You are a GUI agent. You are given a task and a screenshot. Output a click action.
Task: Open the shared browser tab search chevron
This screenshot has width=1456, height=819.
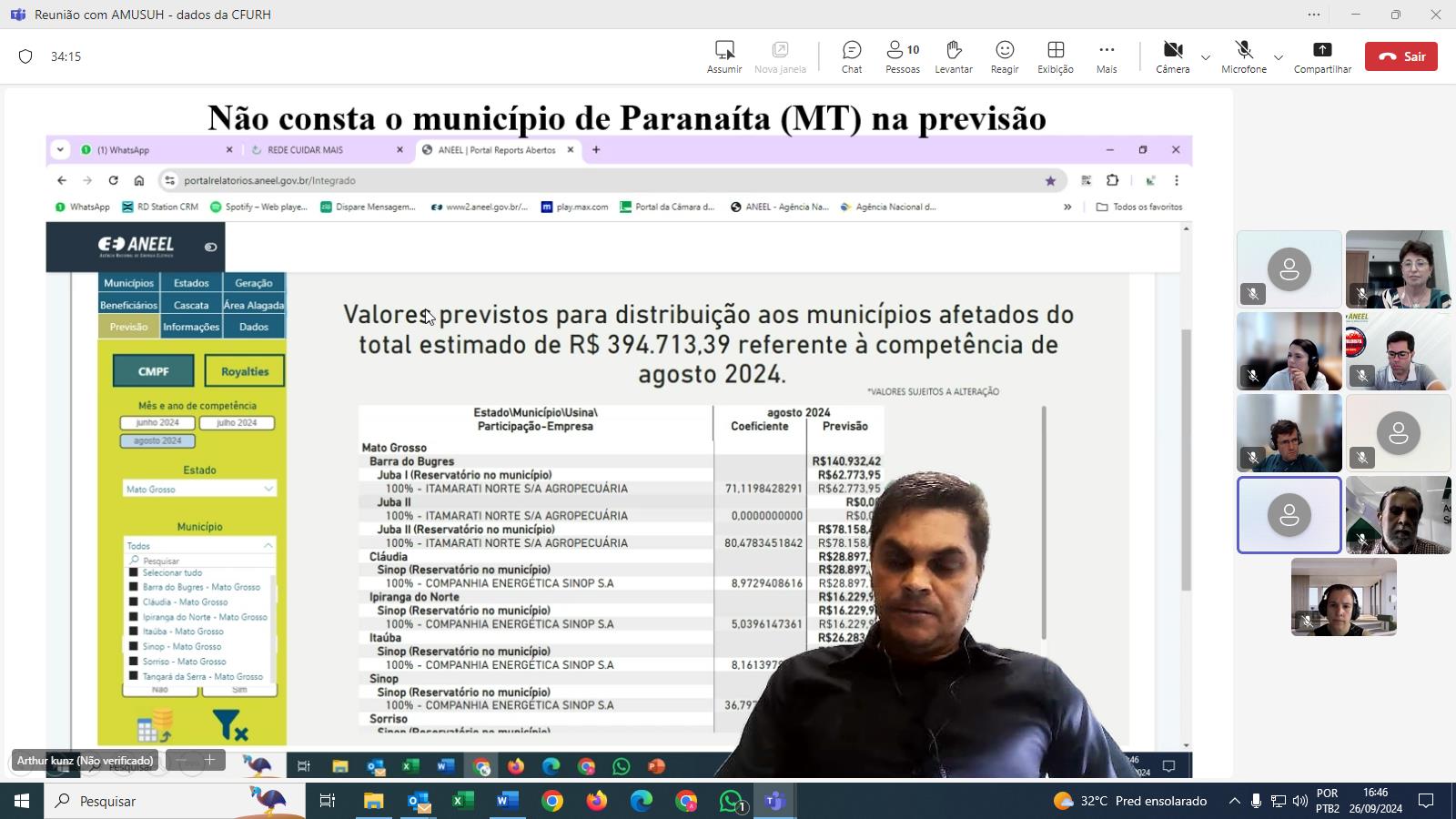click(60, 149)
